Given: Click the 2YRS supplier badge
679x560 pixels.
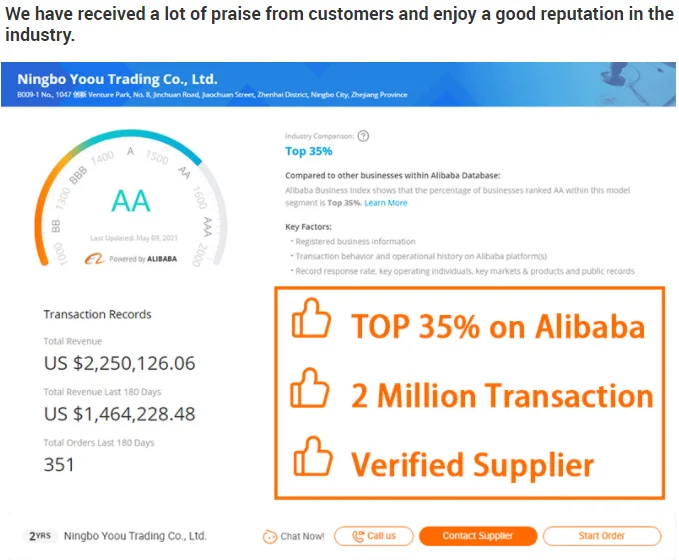Looking at the screenshot, I should [x=39, y=536].
